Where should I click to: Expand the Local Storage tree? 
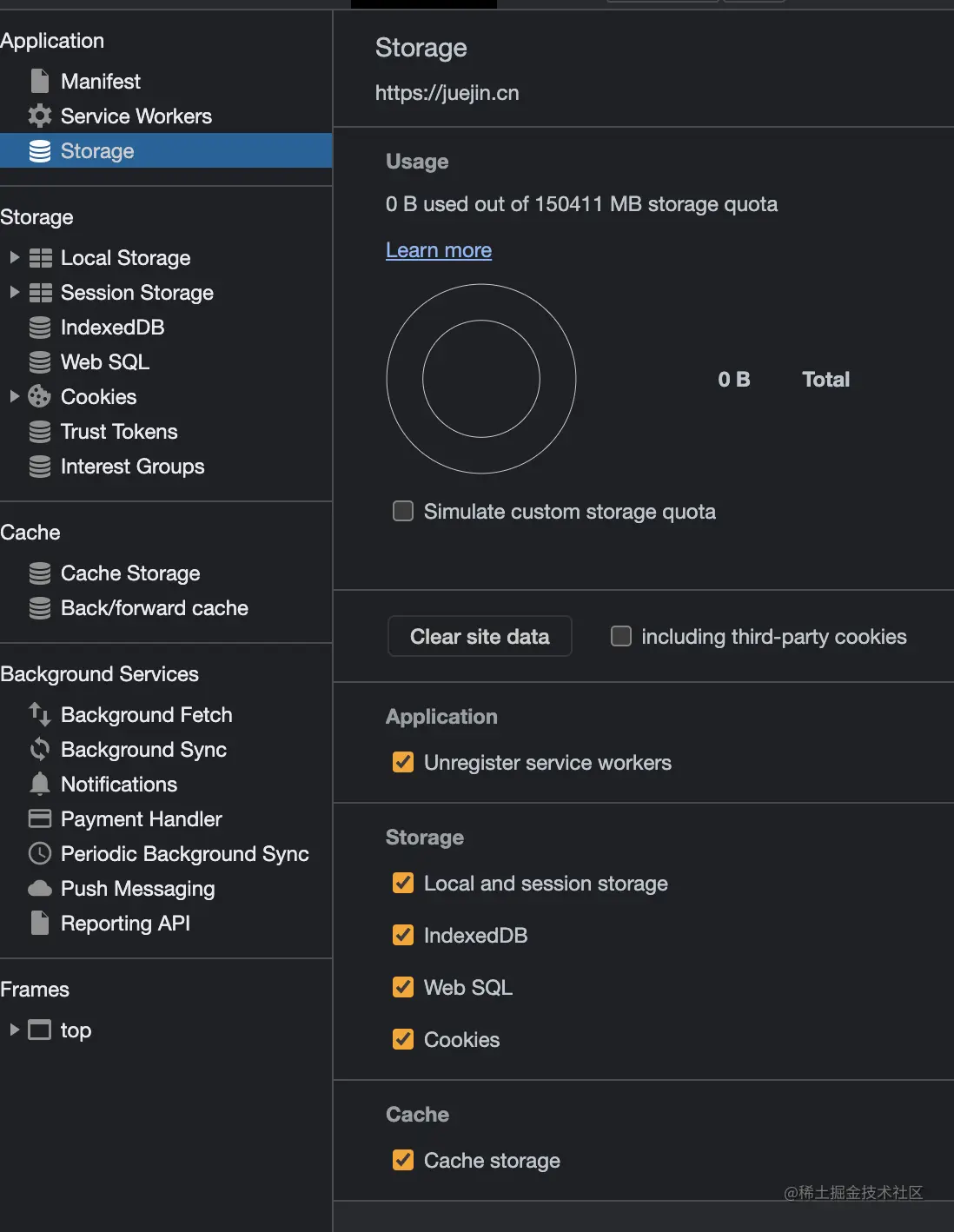click(x=14, y=258)
